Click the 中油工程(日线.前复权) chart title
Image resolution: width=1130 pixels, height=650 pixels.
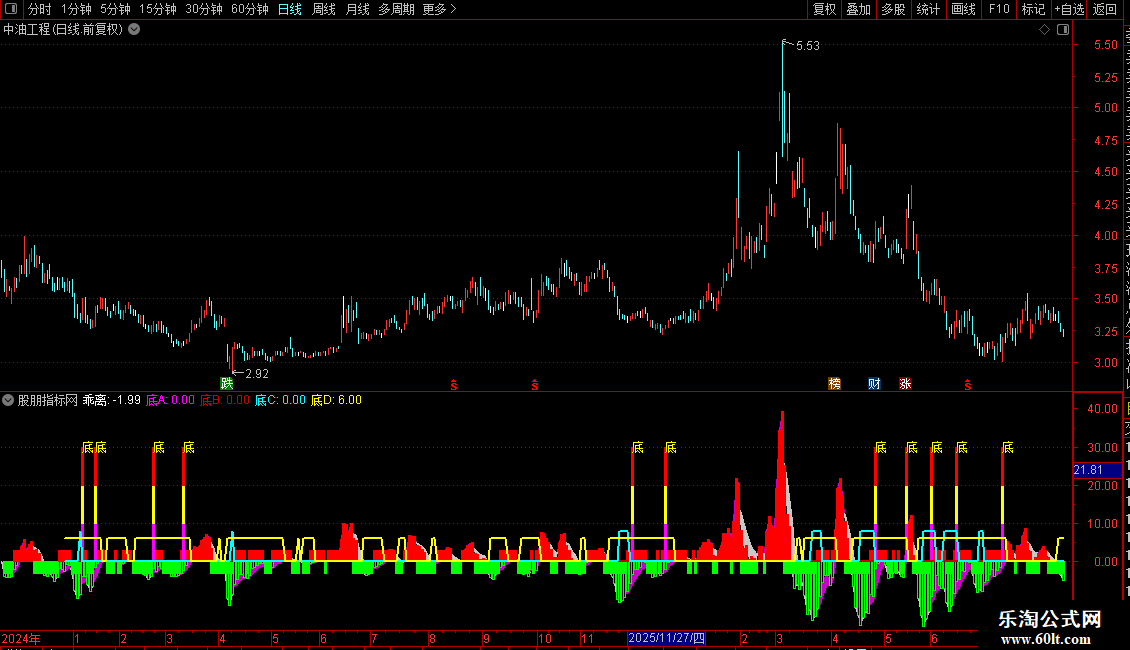(x=63, y=30)
